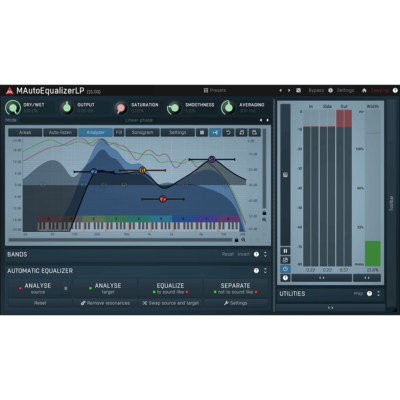This screenshot has width=400, height=400.
Task: Open Automatic Equalizer help icon
Action: (x=256, y=271)
